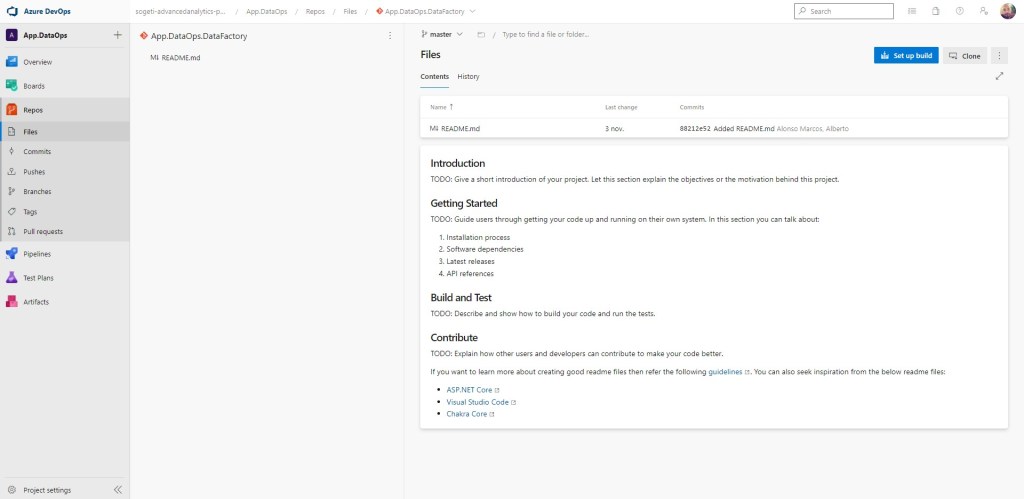Screen dimensions: 1024x499
Task: Click the plus icon beside App.DataOps
Action: click(117, 34)
